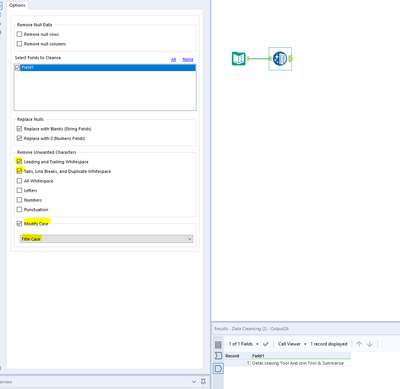Image resolution: width=400 pixels, height=389 pixels.
Task: Open the Title Case dropdown
Action: [106, 239]
